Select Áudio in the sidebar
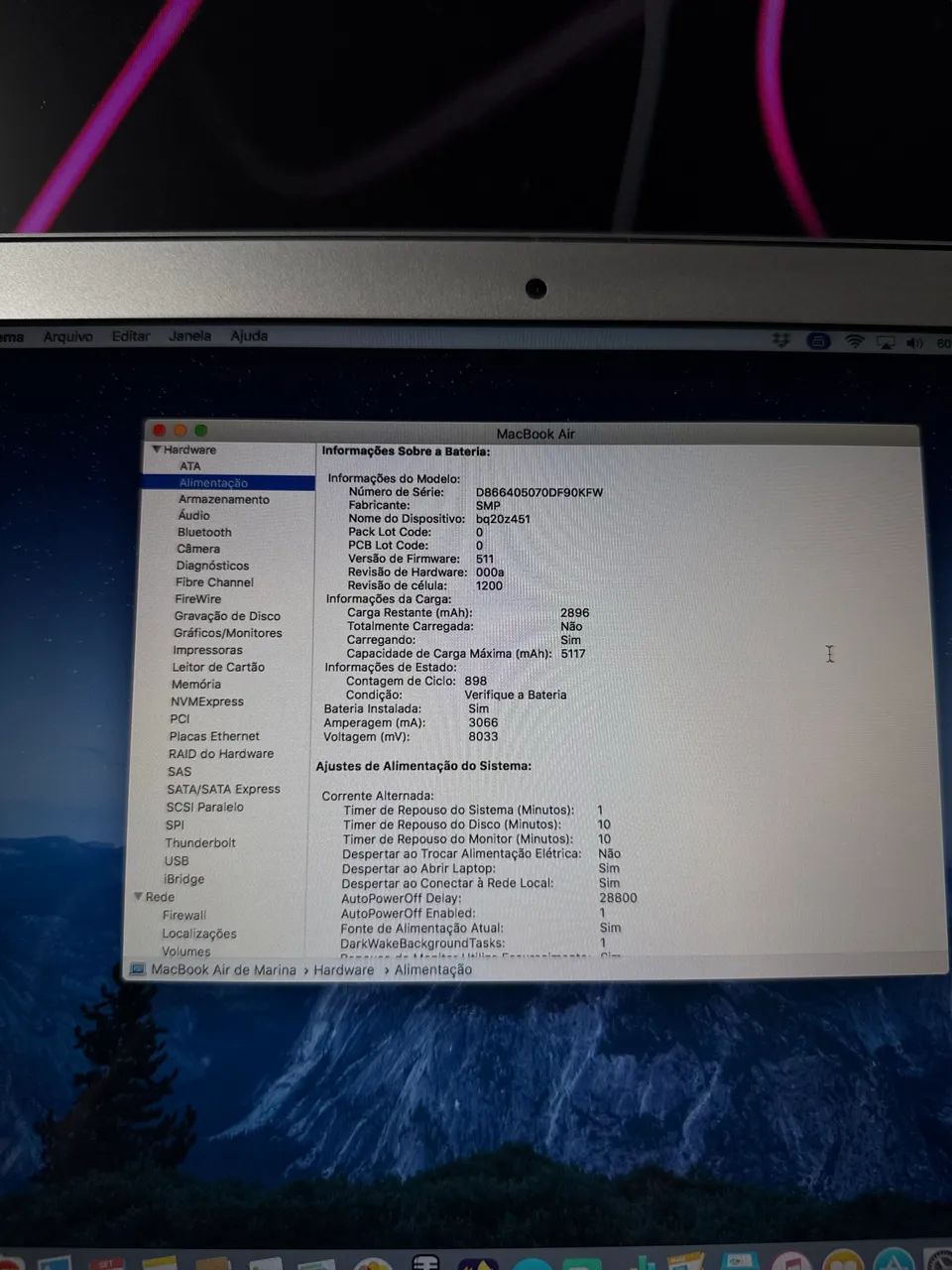 (193, 515)
